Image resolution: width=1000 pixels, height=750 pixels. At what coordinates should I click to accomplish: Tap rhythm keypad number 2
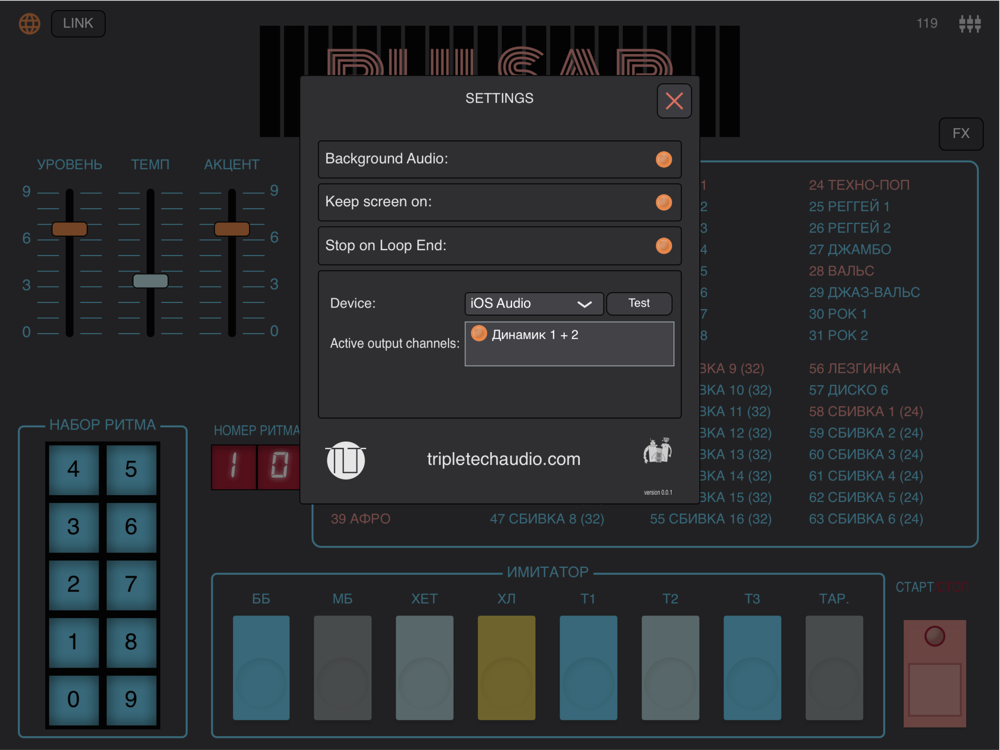coord(73,584)
